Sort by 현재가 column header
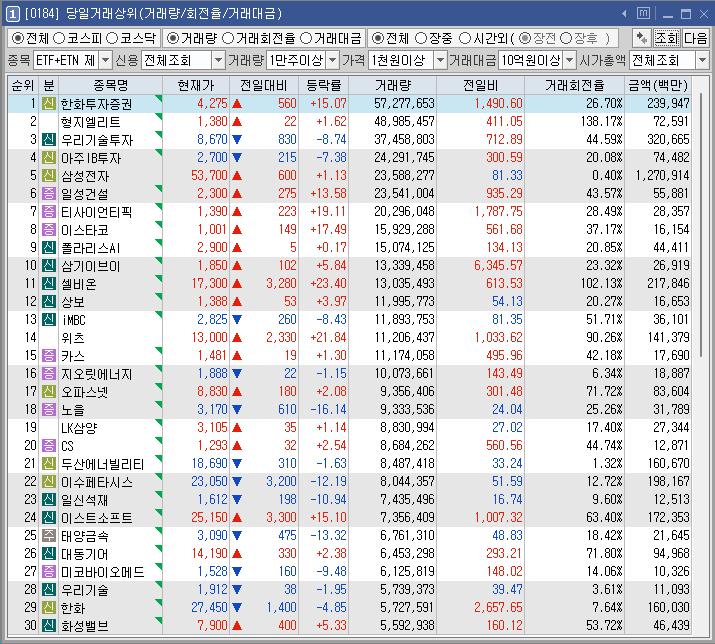The height and width of the screenshot is (644, 715). [196, 85]
